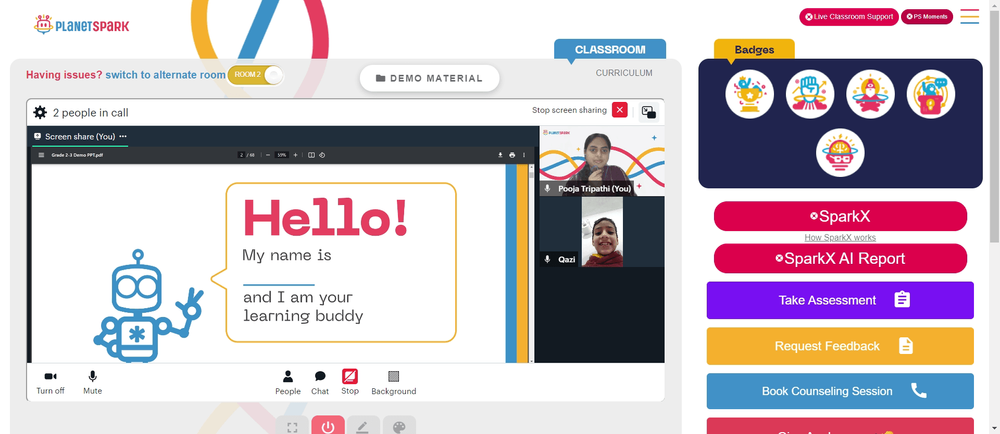
Task: Open the PDF viewer sidebar menu icon
Action: tap(41, 155)
